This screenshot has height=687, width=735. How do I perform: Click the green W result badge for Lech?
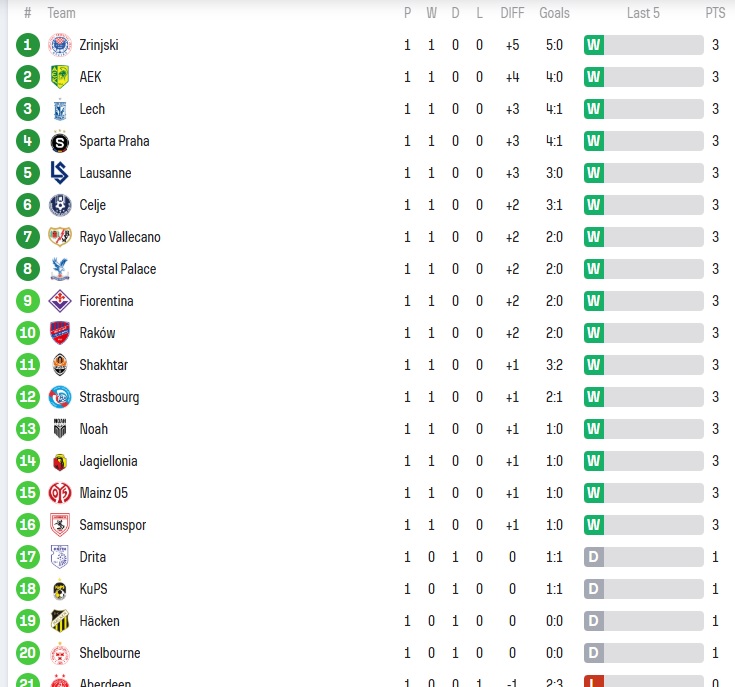593,109
